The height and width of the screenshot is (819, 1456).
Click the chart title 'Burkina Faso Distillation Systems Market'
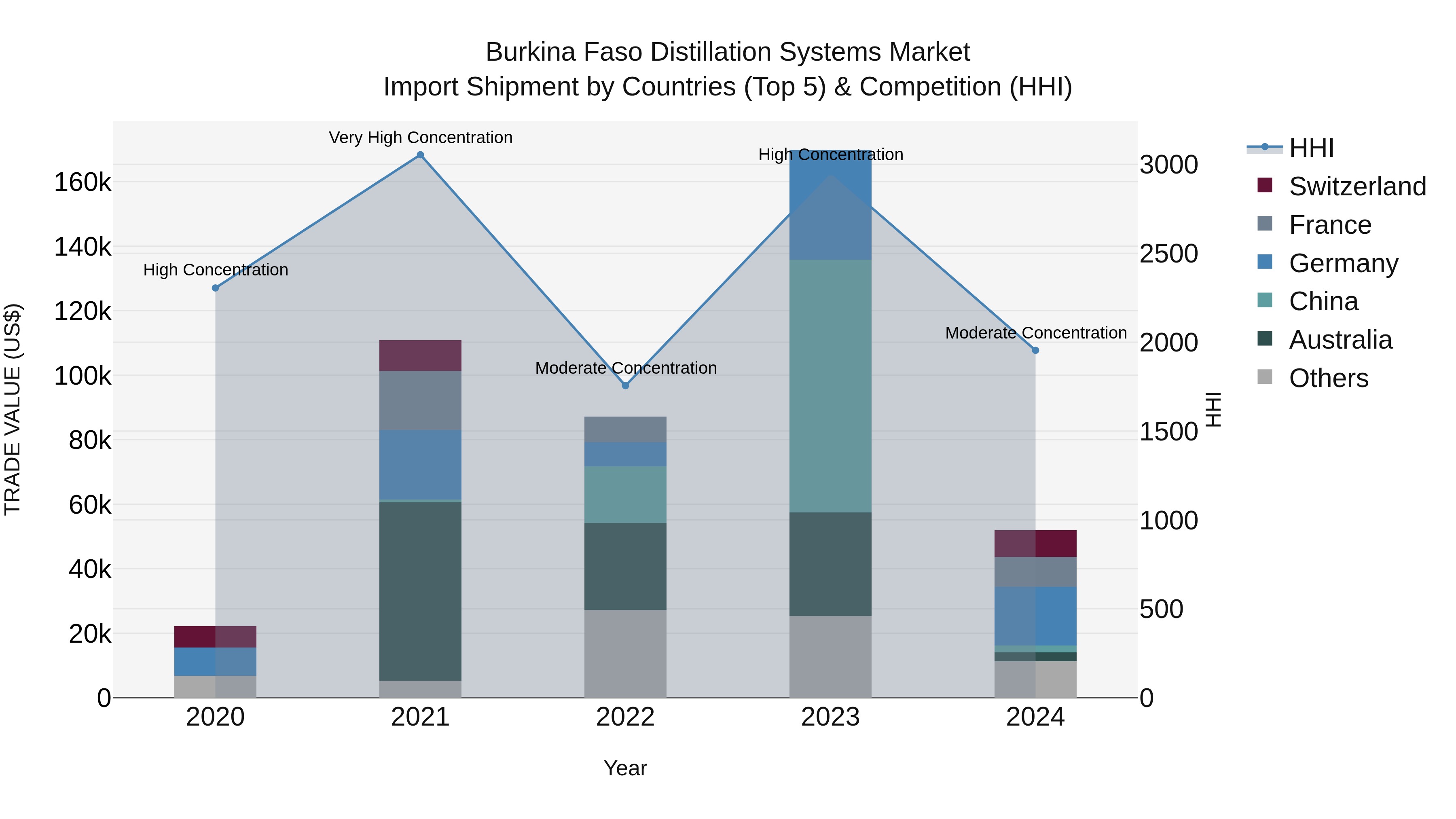click(728, 52)
